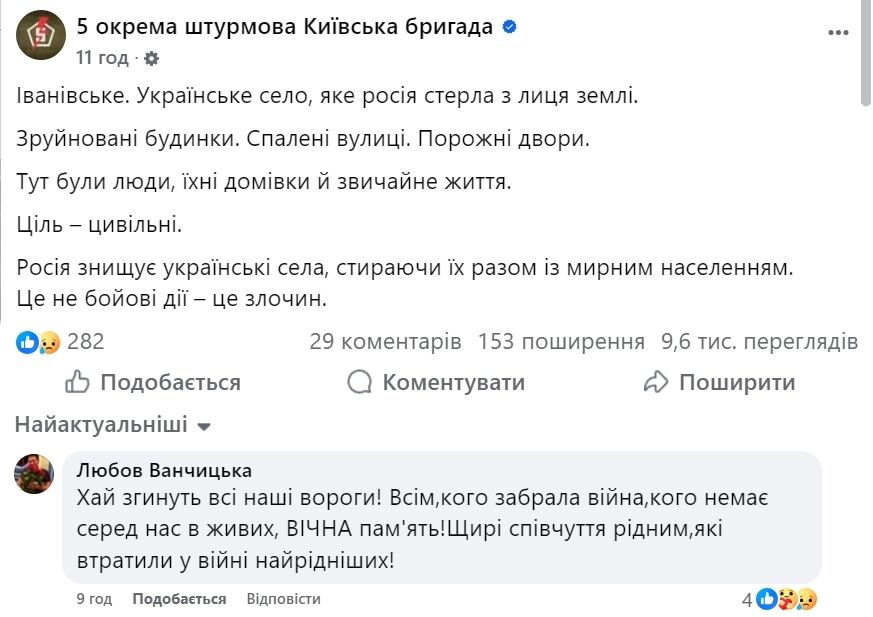Click the 29 коментарів link

pos(385,341)
